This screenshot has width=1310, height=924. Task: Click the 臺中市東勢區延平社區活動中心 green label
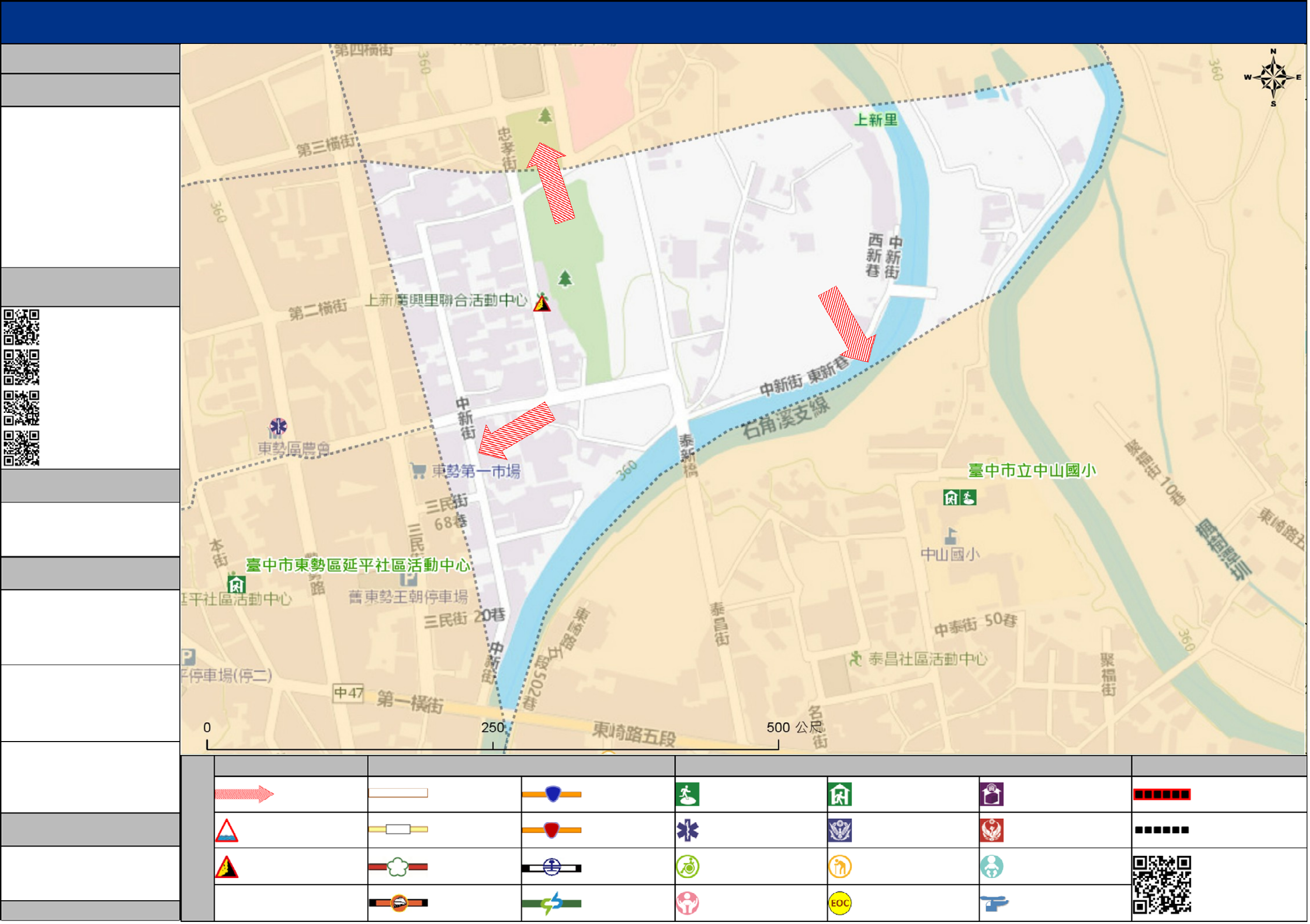click(x=358, y=566)
